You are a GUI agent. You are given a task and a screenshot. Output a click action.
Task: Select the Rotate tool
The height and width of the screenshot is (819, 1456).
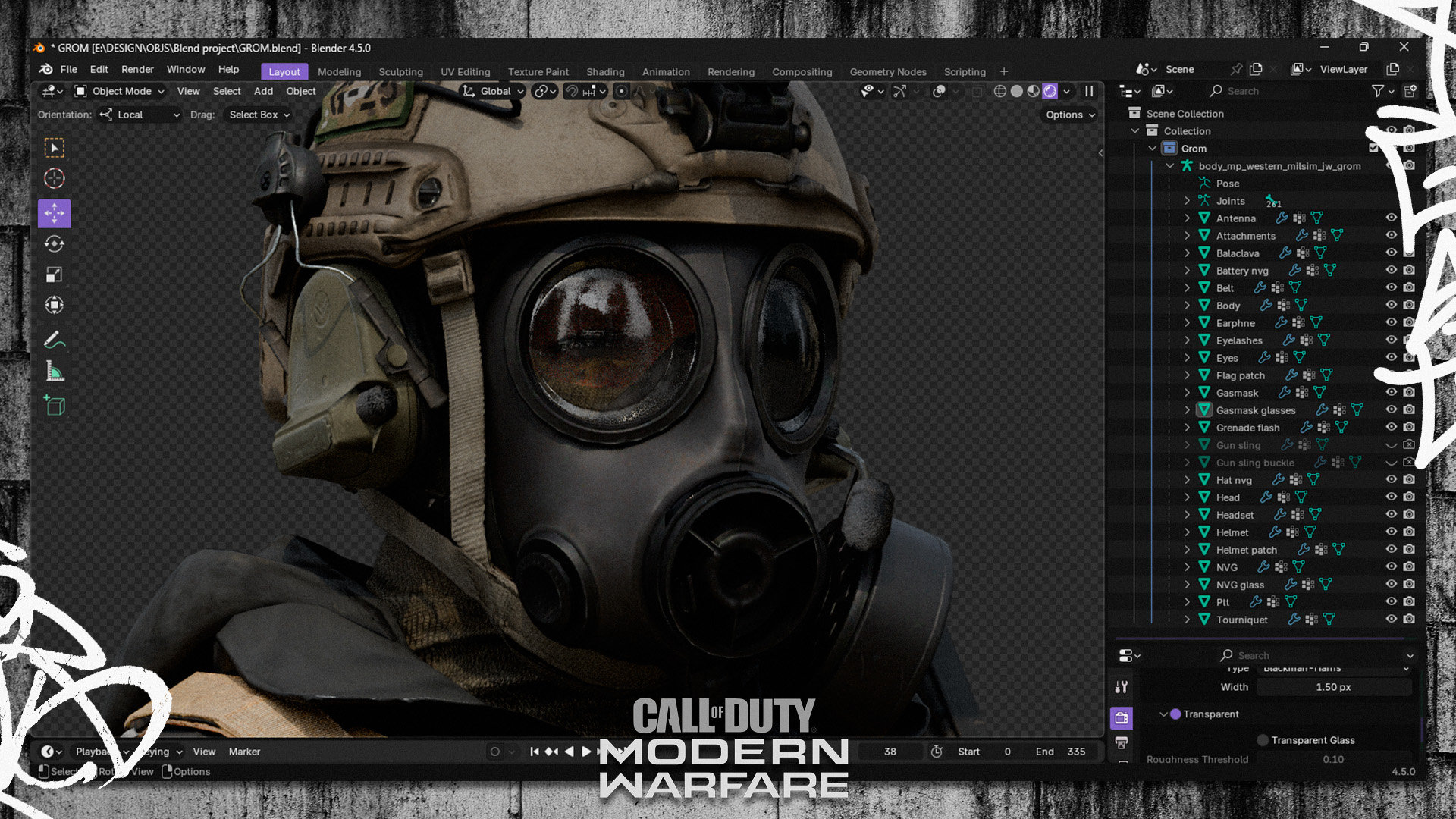pos(54,243)
